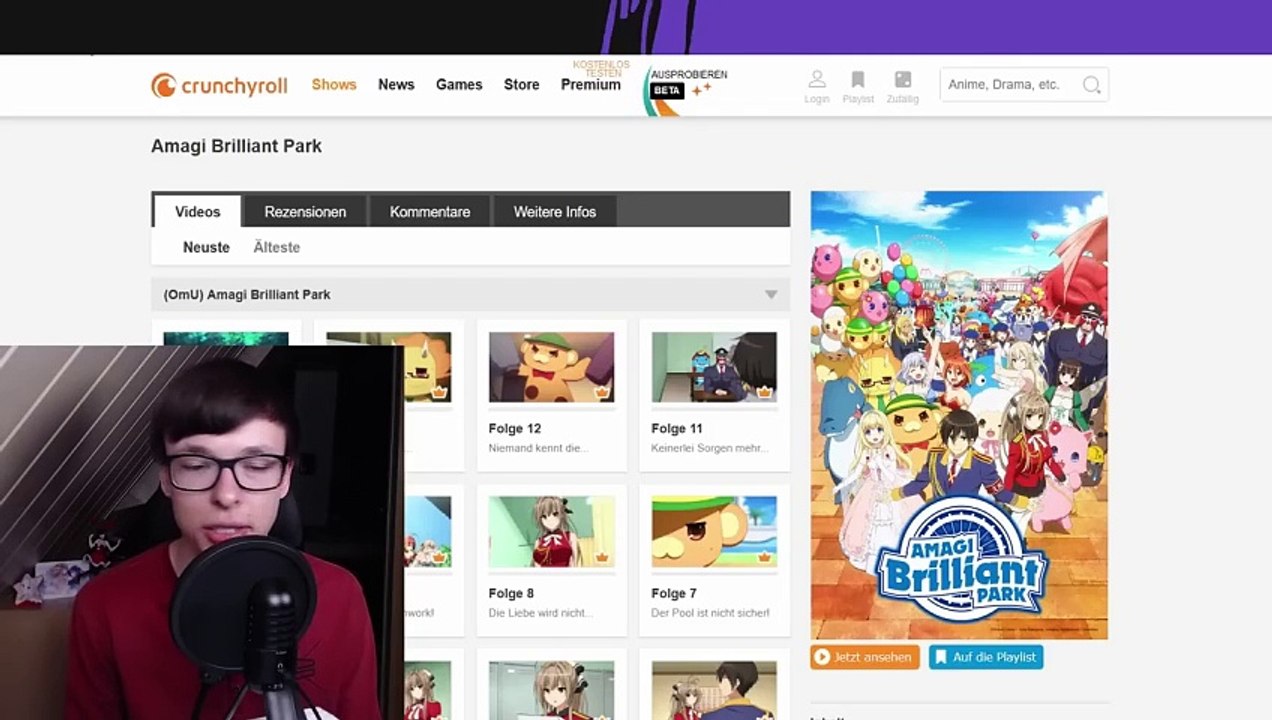Click the Folge 11 title

(x=677, y=428)
